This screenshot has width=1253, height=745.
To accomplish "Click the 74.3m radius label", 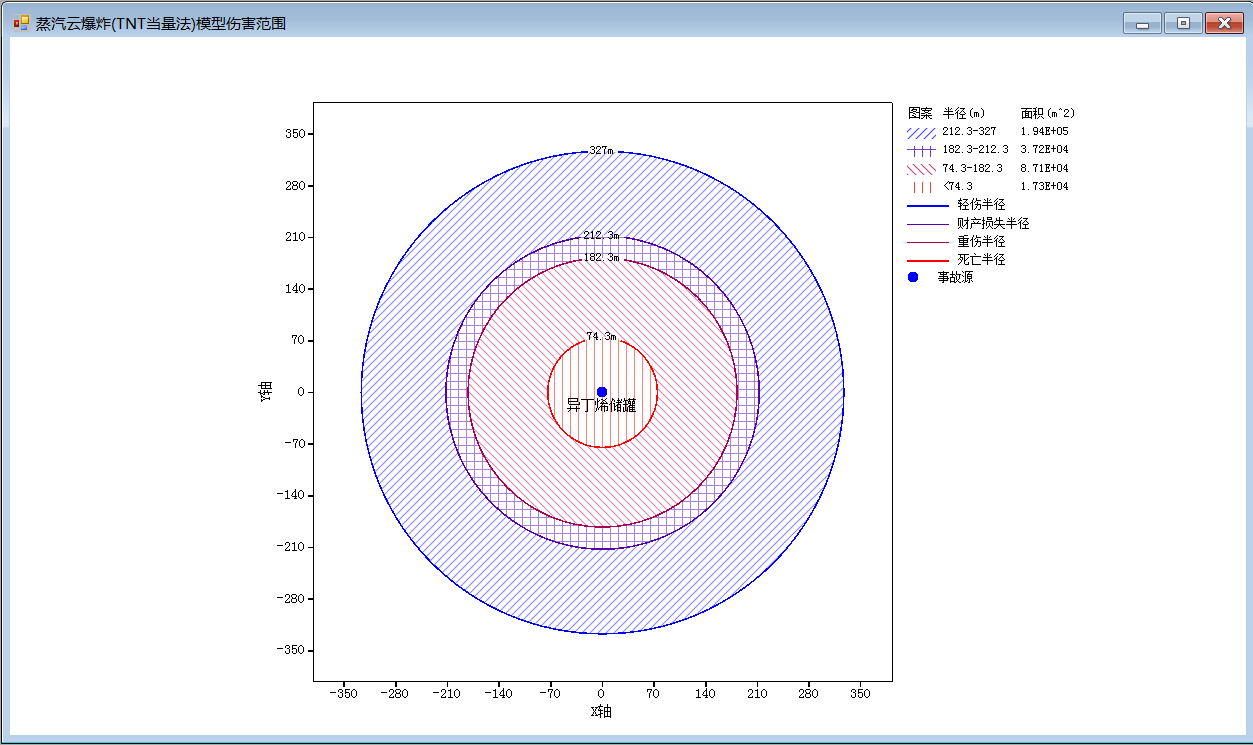I will point(601,336).
